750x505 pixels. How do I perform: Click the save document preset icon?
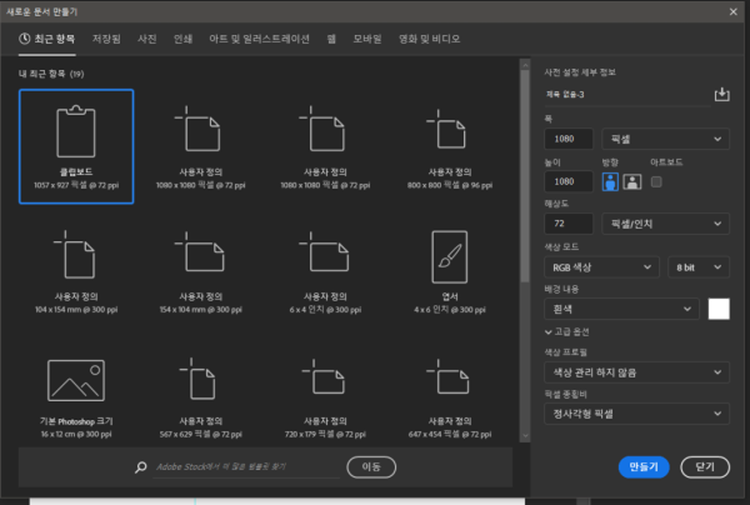click(722, 94)
